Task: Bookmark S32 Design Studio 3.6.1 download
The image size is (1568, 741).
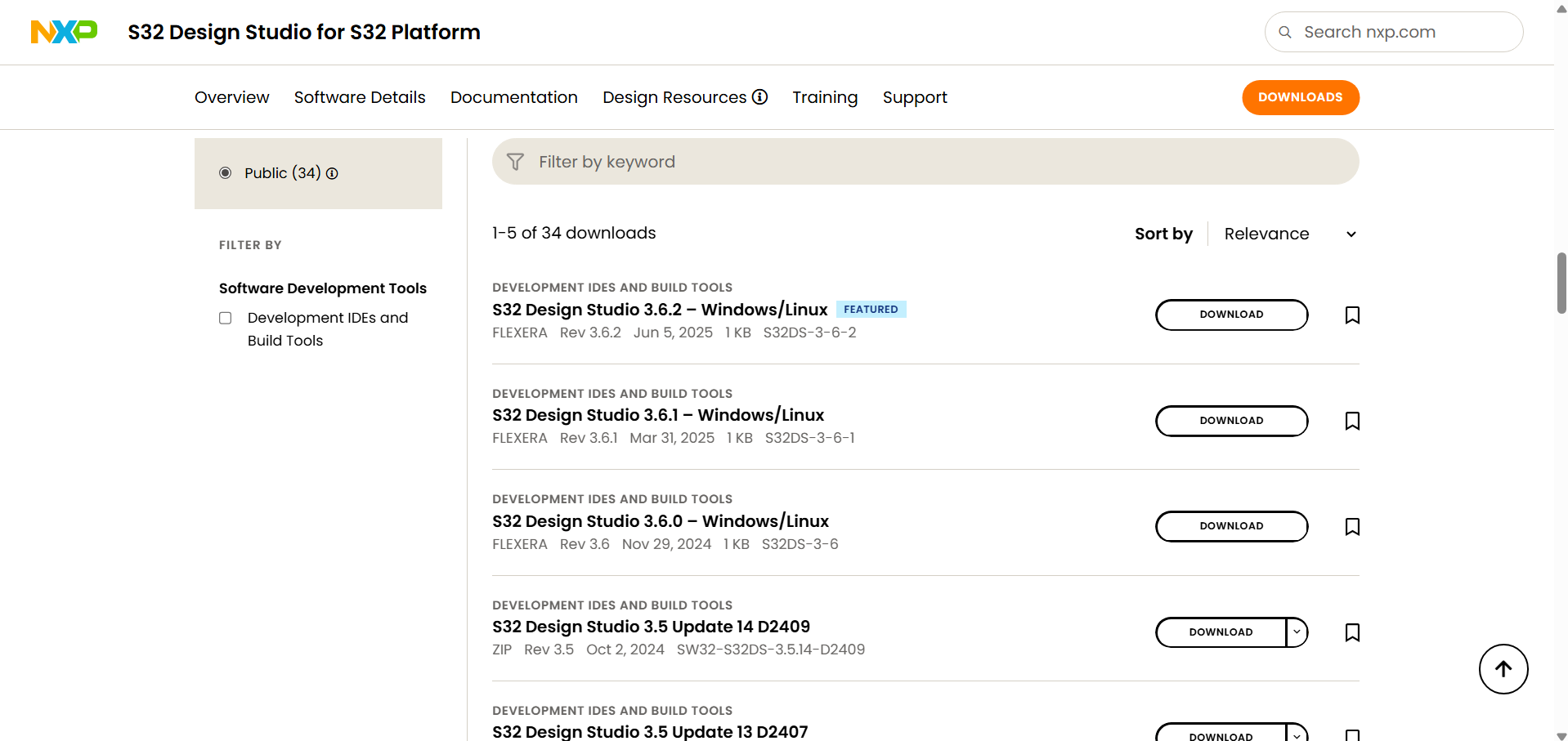Action: coord(1352,421)
